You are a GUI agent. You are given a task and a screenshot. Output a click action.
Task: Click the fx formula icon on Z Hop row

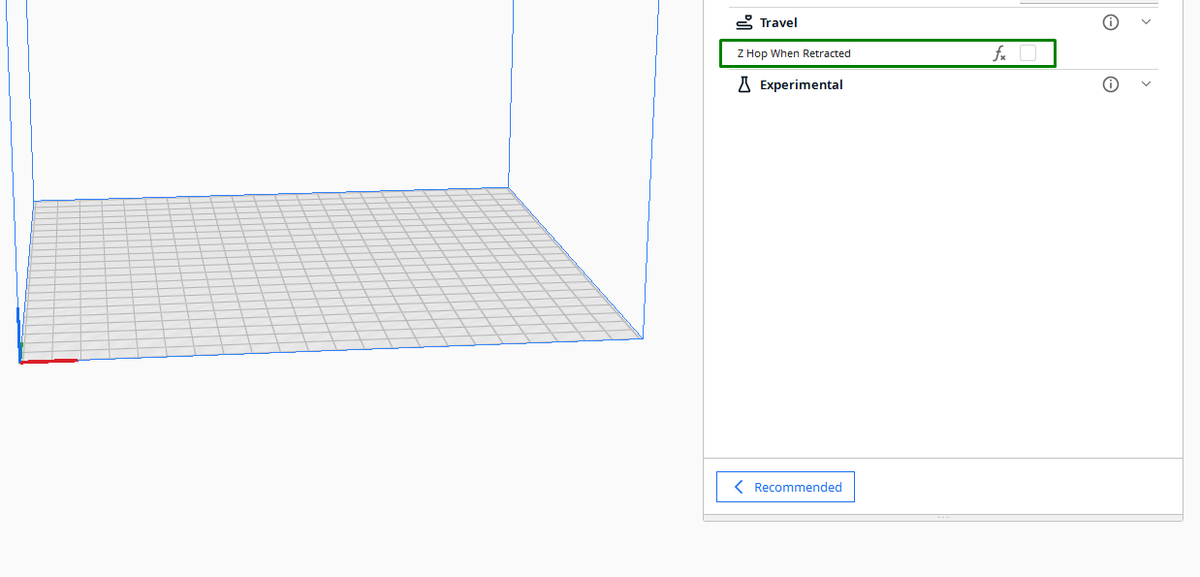point(999,53)
